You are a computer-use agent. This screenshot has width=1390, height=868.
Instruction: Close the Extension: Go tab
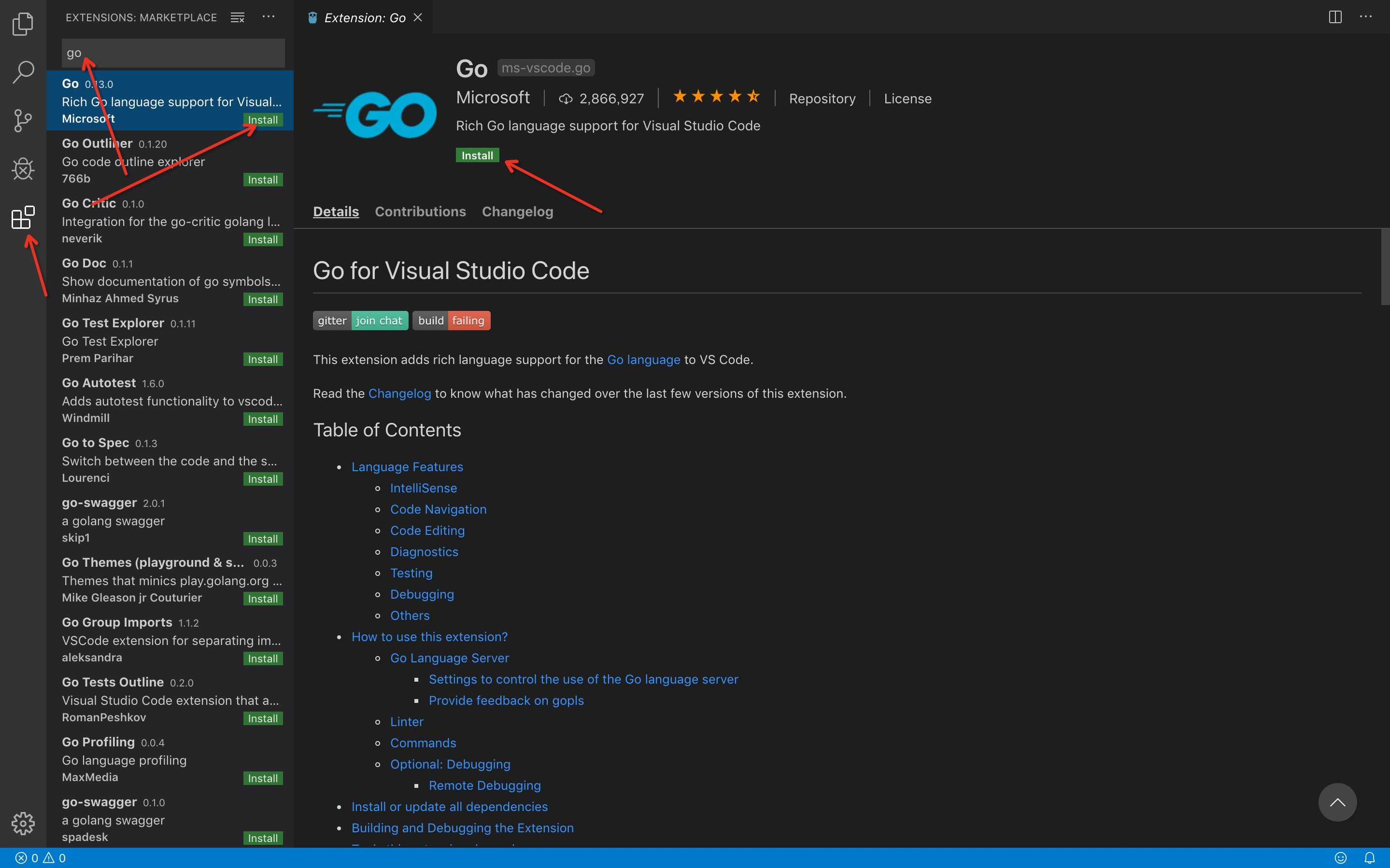coord(418,18)
